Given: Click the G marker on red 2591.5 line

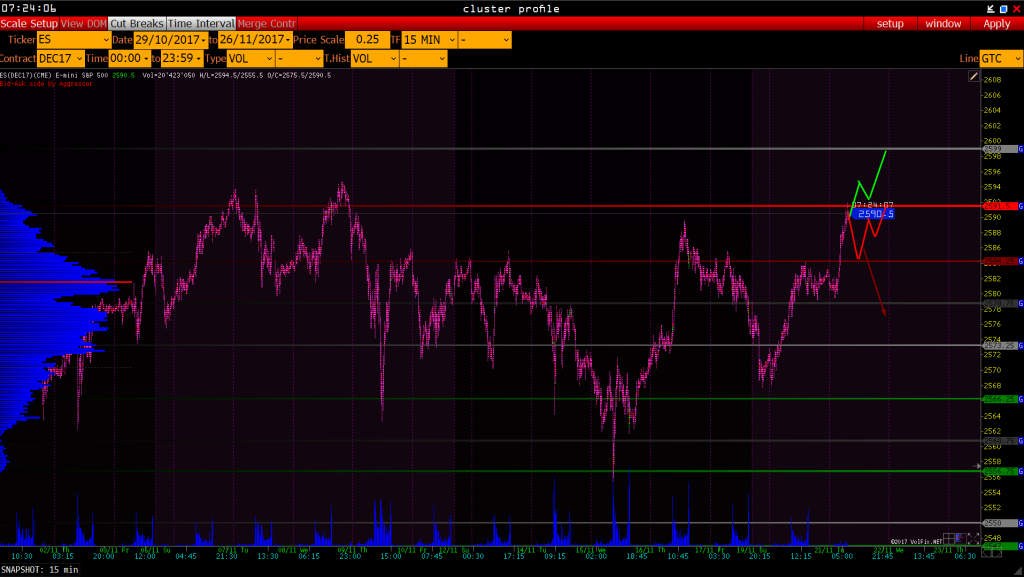Looking at the screenshot, I should point(1020,206).
